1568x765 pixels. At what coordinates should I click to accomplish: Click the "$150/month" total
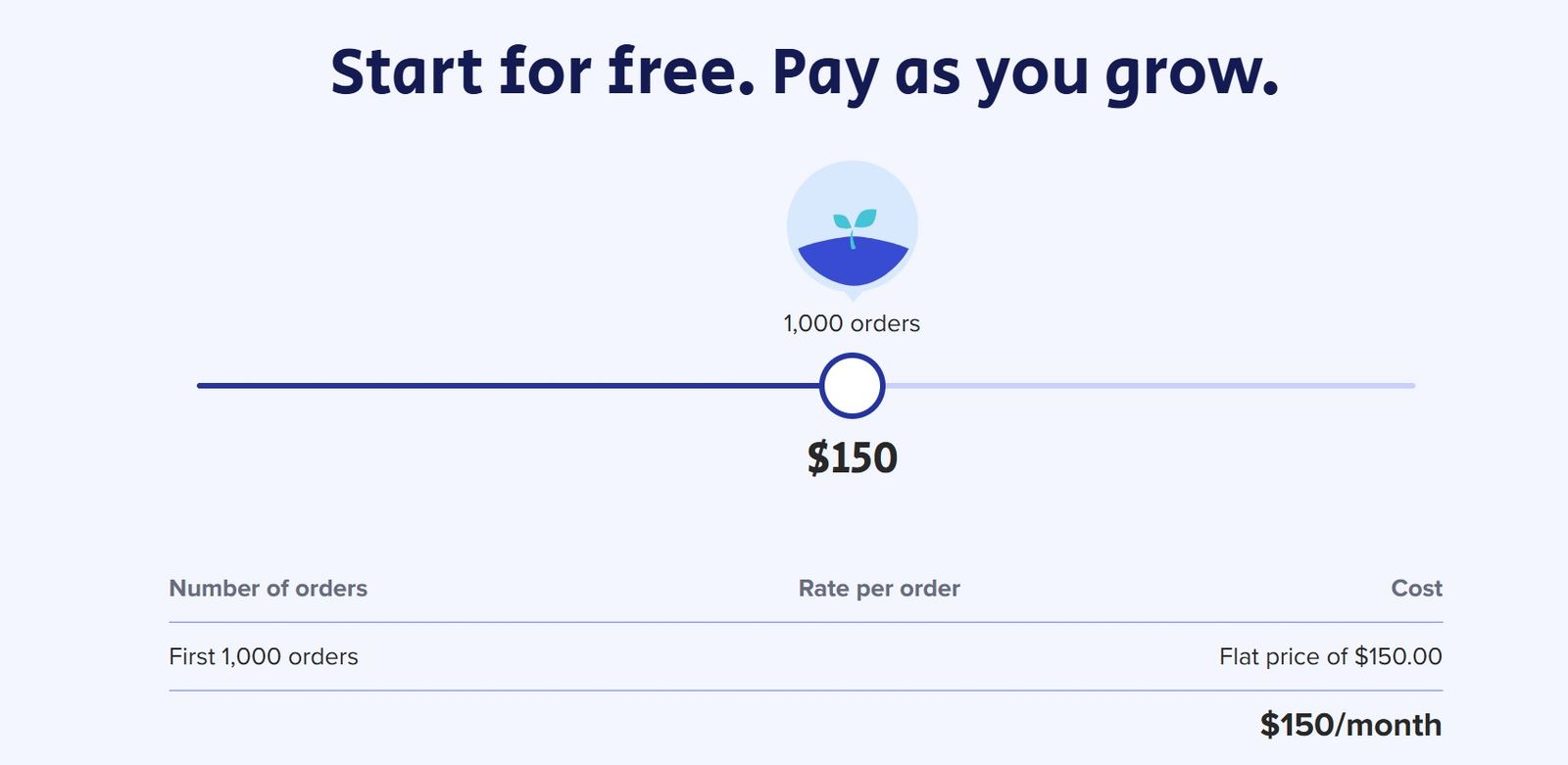point(1350,725)
